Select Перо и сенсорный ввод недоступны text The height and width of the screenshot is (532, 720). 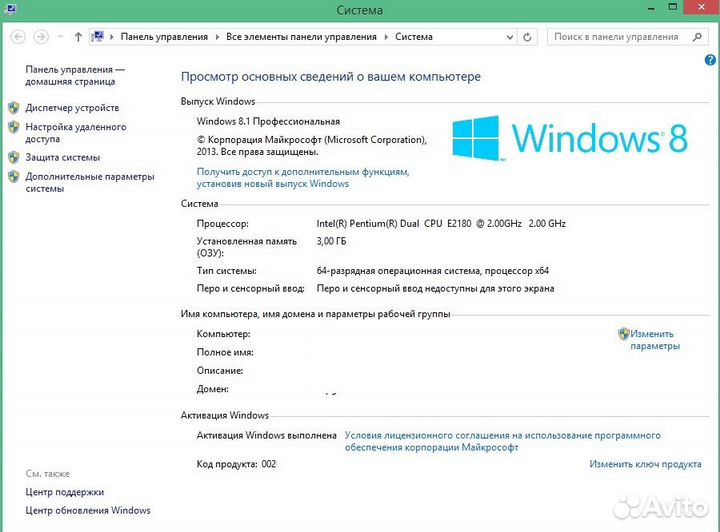[x=435, y=289]
